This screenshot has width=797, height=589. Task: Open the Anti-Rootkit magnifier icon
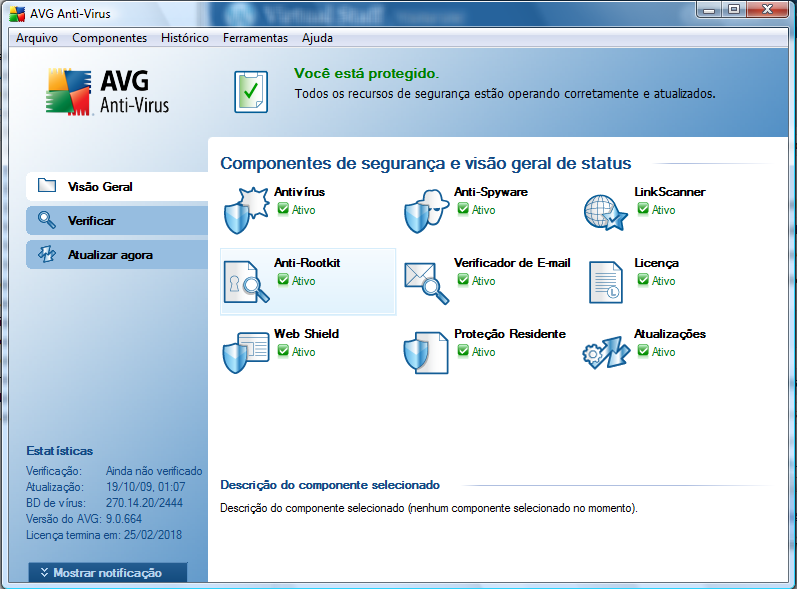point(247,282)
